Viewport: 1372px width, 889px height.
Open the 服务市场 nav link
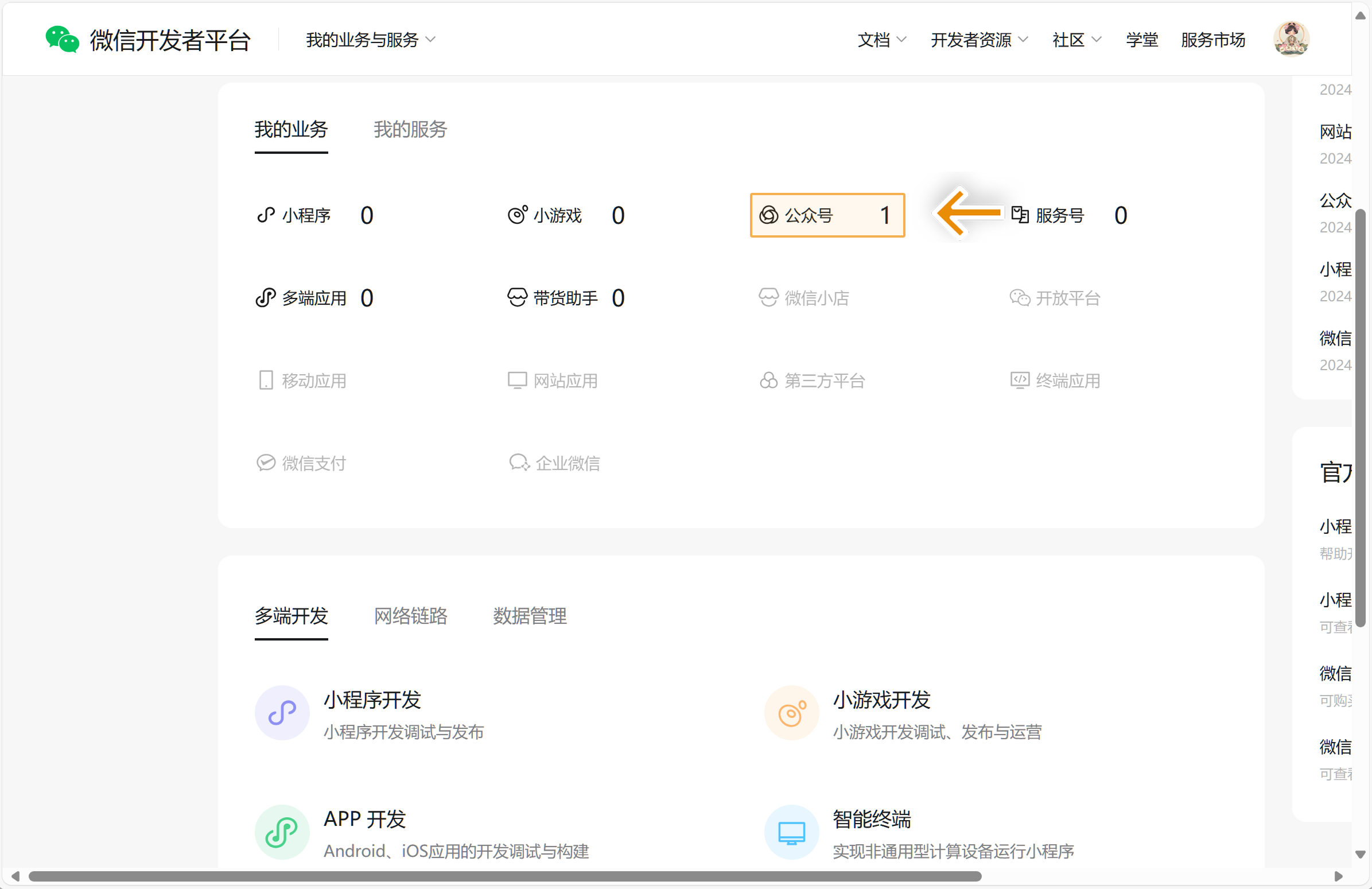pos(1213,40)
